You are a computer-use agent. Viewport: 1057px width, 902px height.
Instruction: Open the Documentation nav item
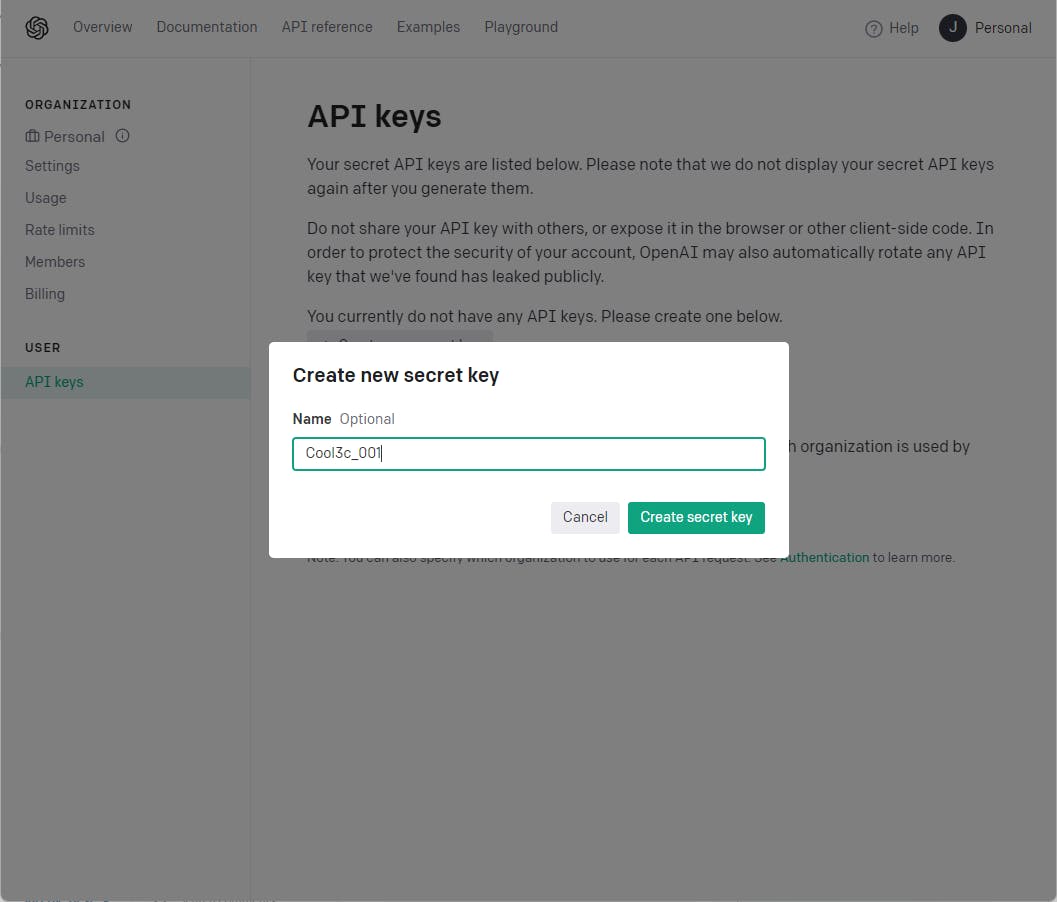[207, 27]
